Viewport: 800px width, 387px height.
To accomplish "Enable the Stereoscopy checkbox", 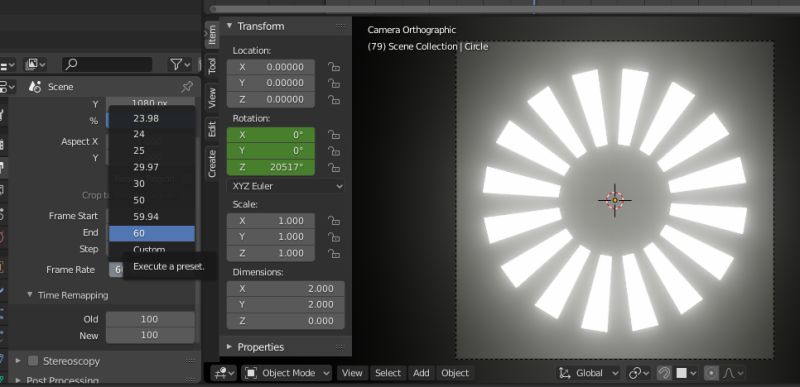I will [x=33, y=361].
